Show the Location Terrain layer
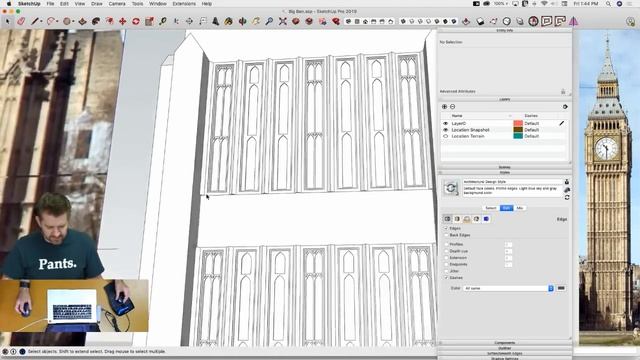 point(445,136)
